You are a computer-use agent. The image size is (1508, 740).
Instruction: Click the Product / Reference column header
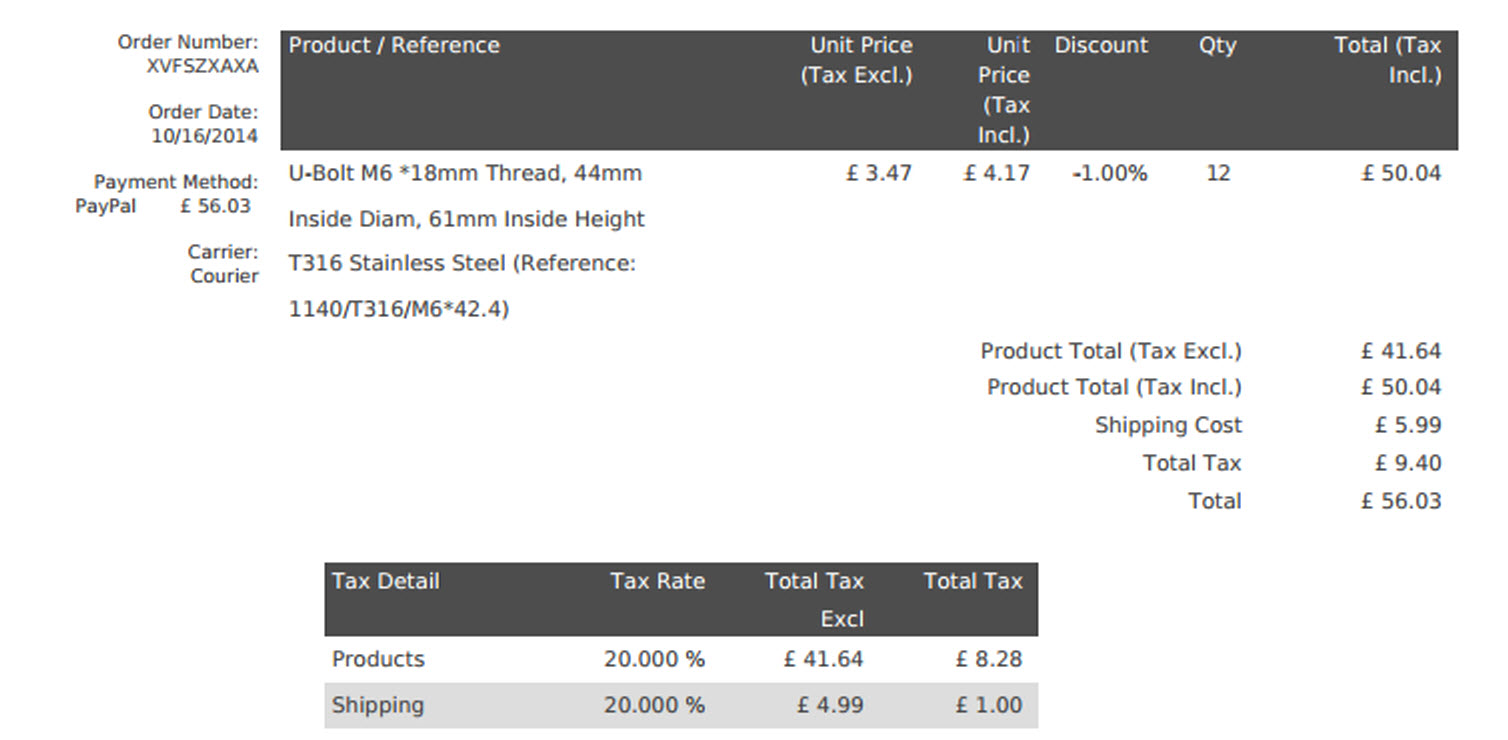394,46
